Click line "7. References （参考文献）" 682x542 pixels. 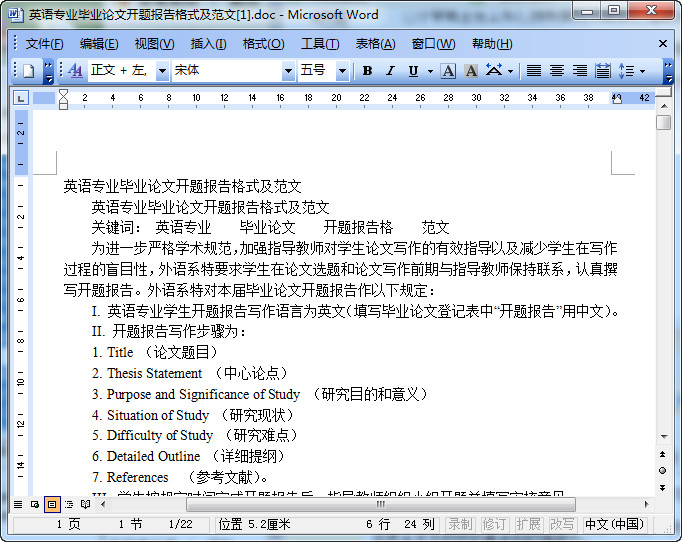tap(180, 477)
